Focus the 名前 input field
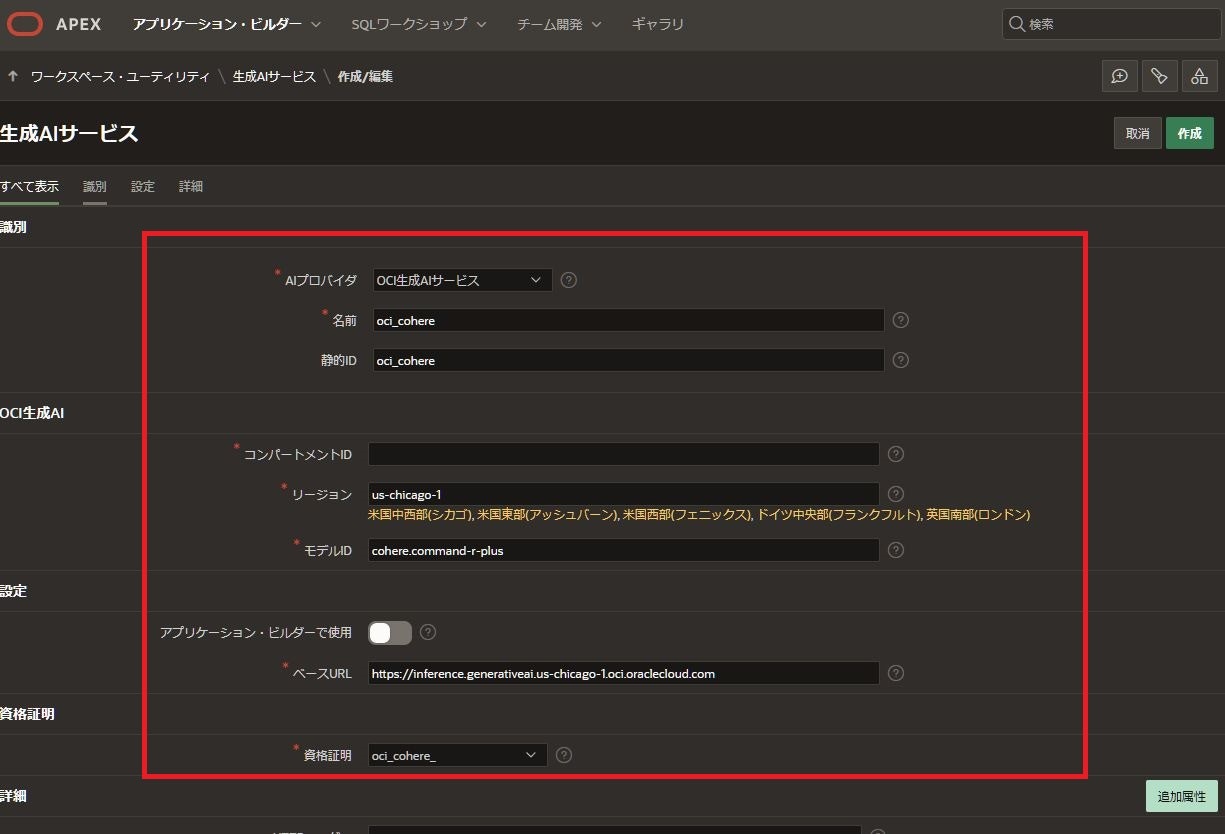The height and width of the screenshot is (834, 1225). click(628, 320)
